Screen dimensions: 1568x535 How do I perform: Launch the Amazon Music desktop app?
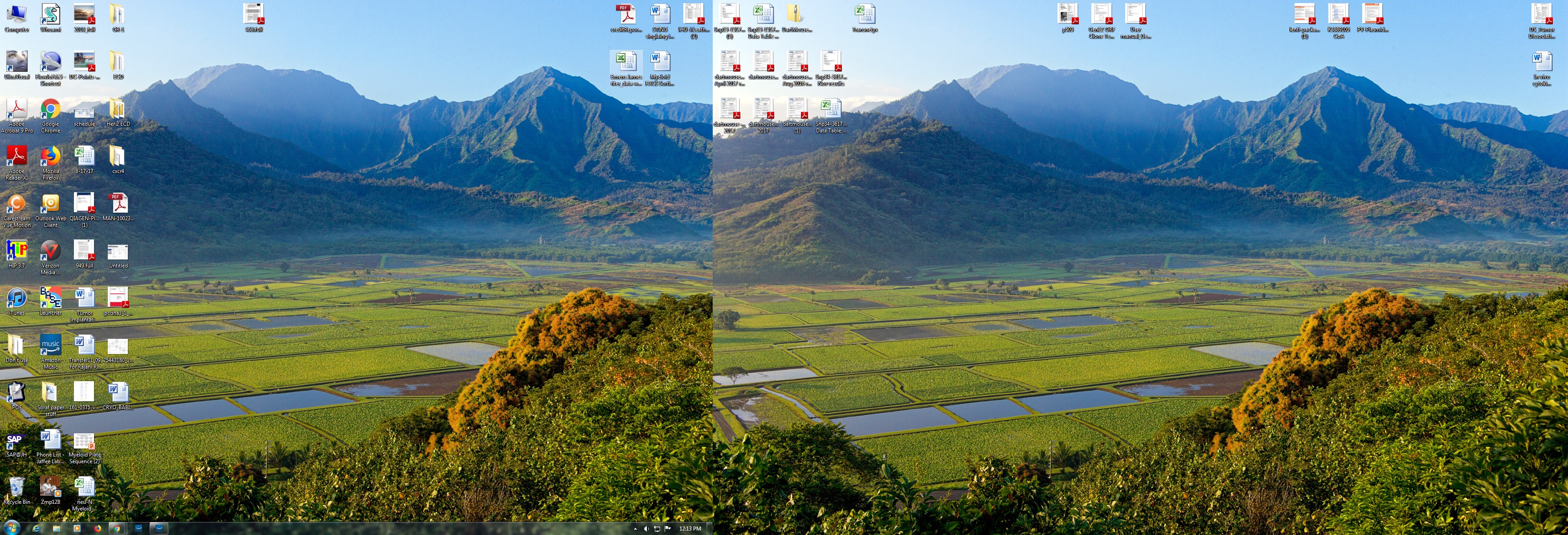[x=50, y=346]
